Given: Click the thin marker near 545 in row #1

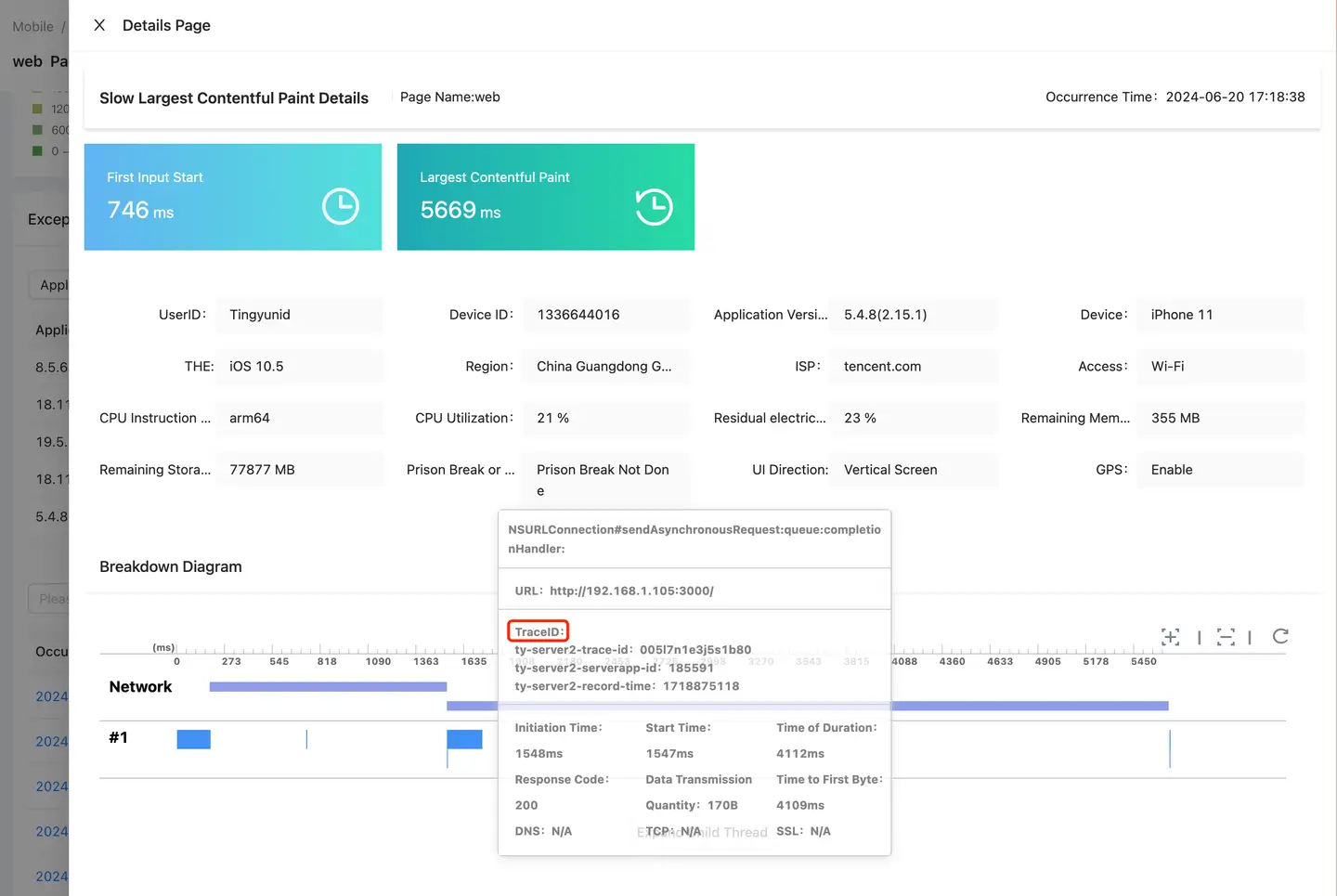Looking at the screenshot, I should click(306, 739).
